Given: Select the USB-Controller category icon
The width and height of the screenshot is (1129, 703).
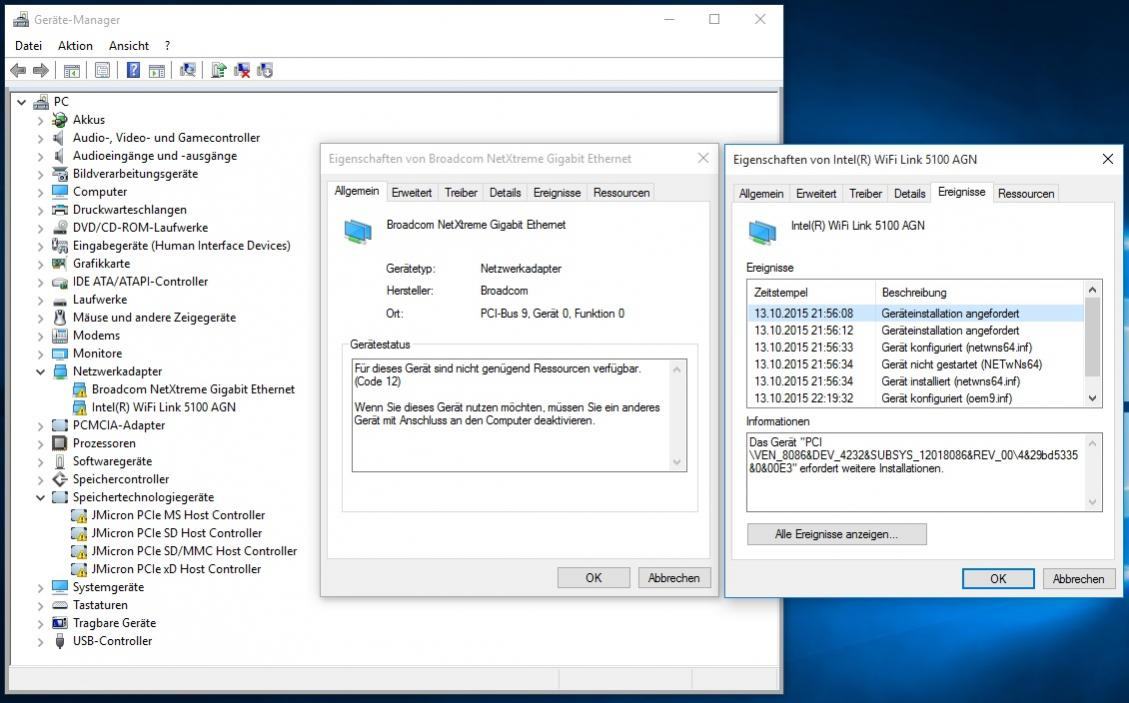Looking at the screenshot, I should click(60, 641).
